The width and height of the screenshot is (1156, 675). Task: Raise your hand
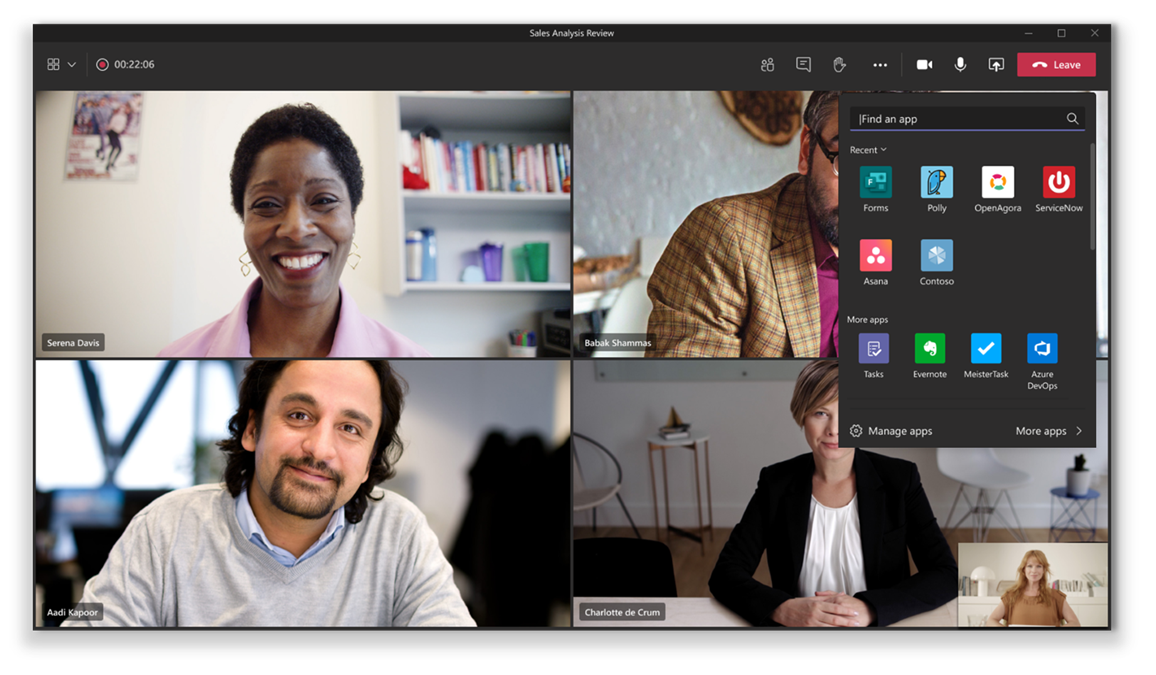click(x=839, y=64)
